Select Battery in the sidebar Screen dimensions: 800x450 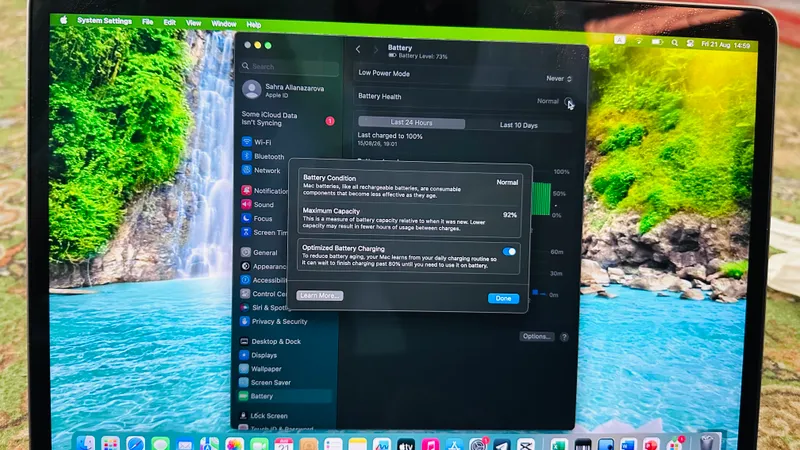285,396
